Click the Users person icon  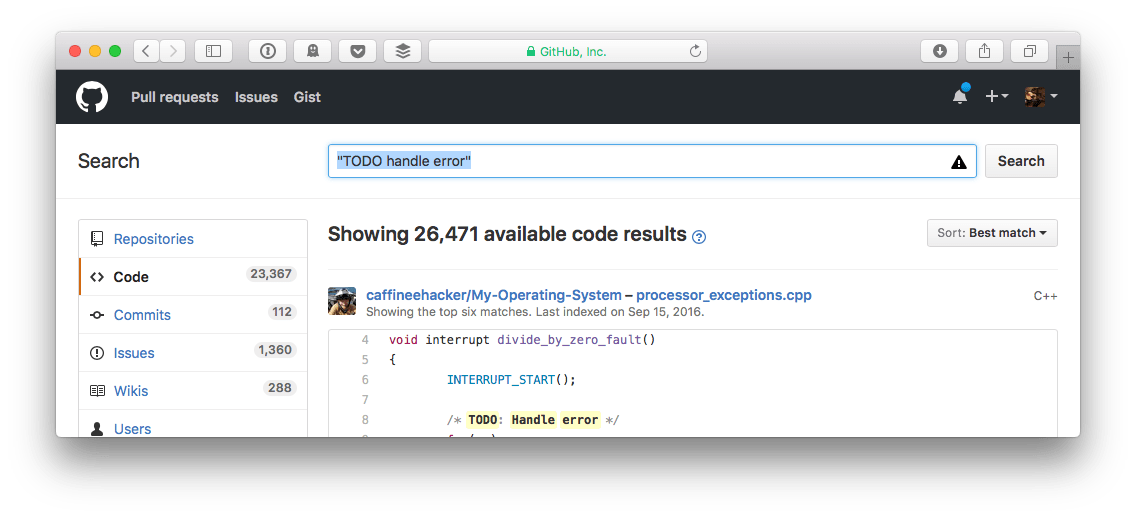coord(96,429)
